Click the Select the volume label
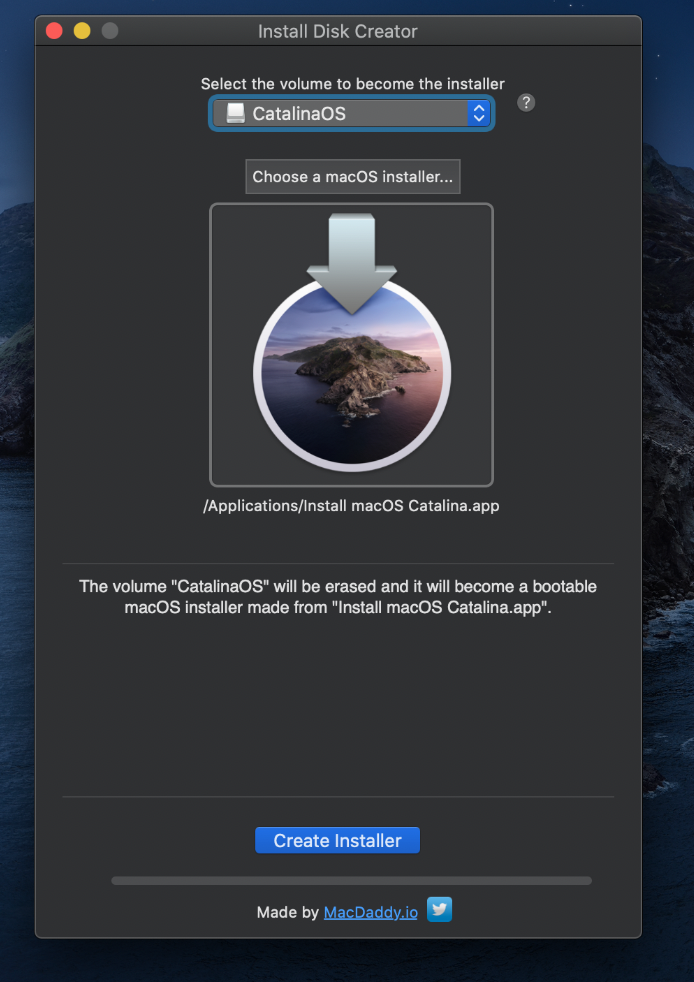Image resolution: width=694 pixels, height=982 pixels. [353, 84]
